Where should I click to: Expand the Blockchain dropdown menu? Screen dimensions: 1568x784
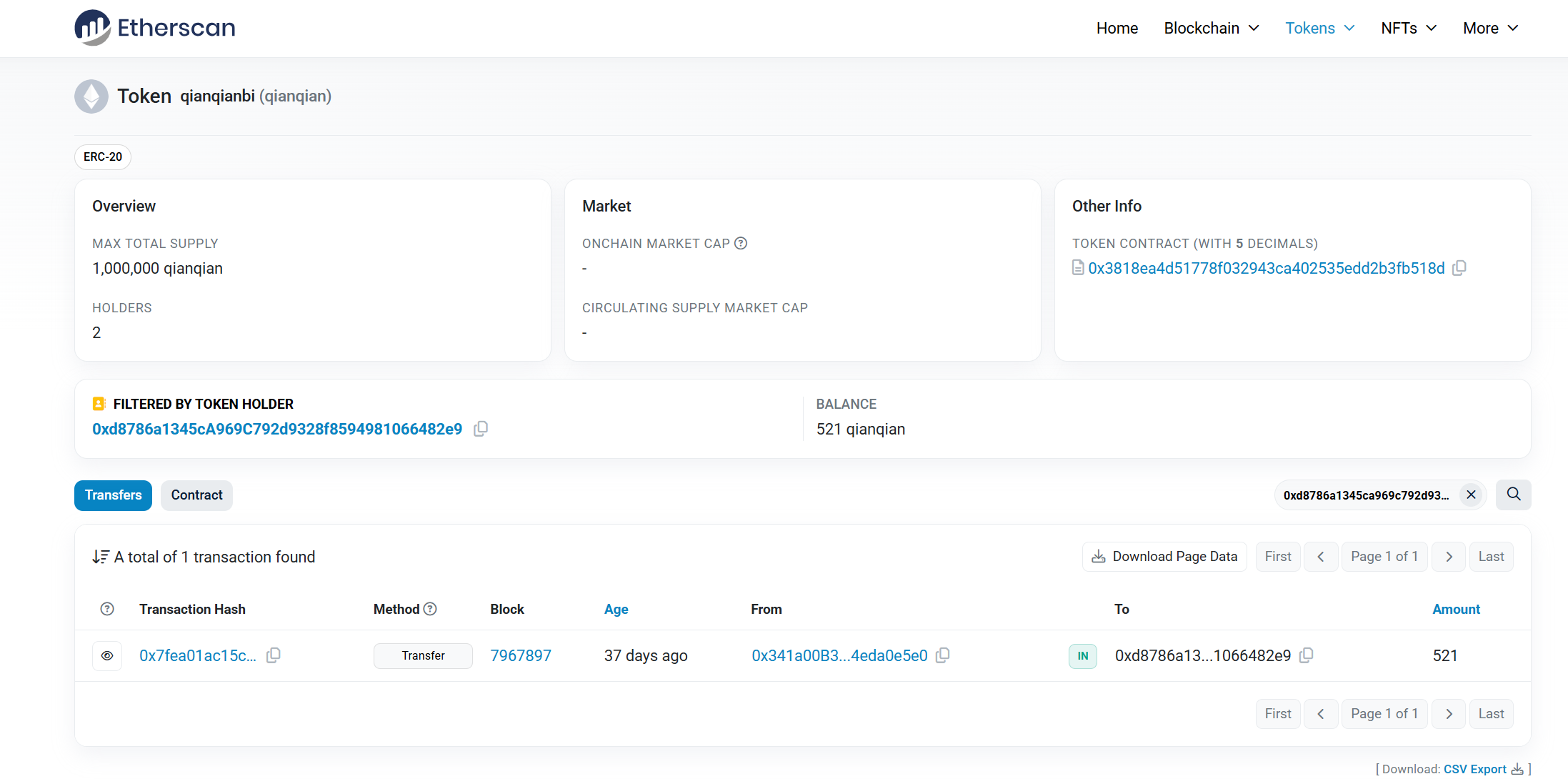1211,28
